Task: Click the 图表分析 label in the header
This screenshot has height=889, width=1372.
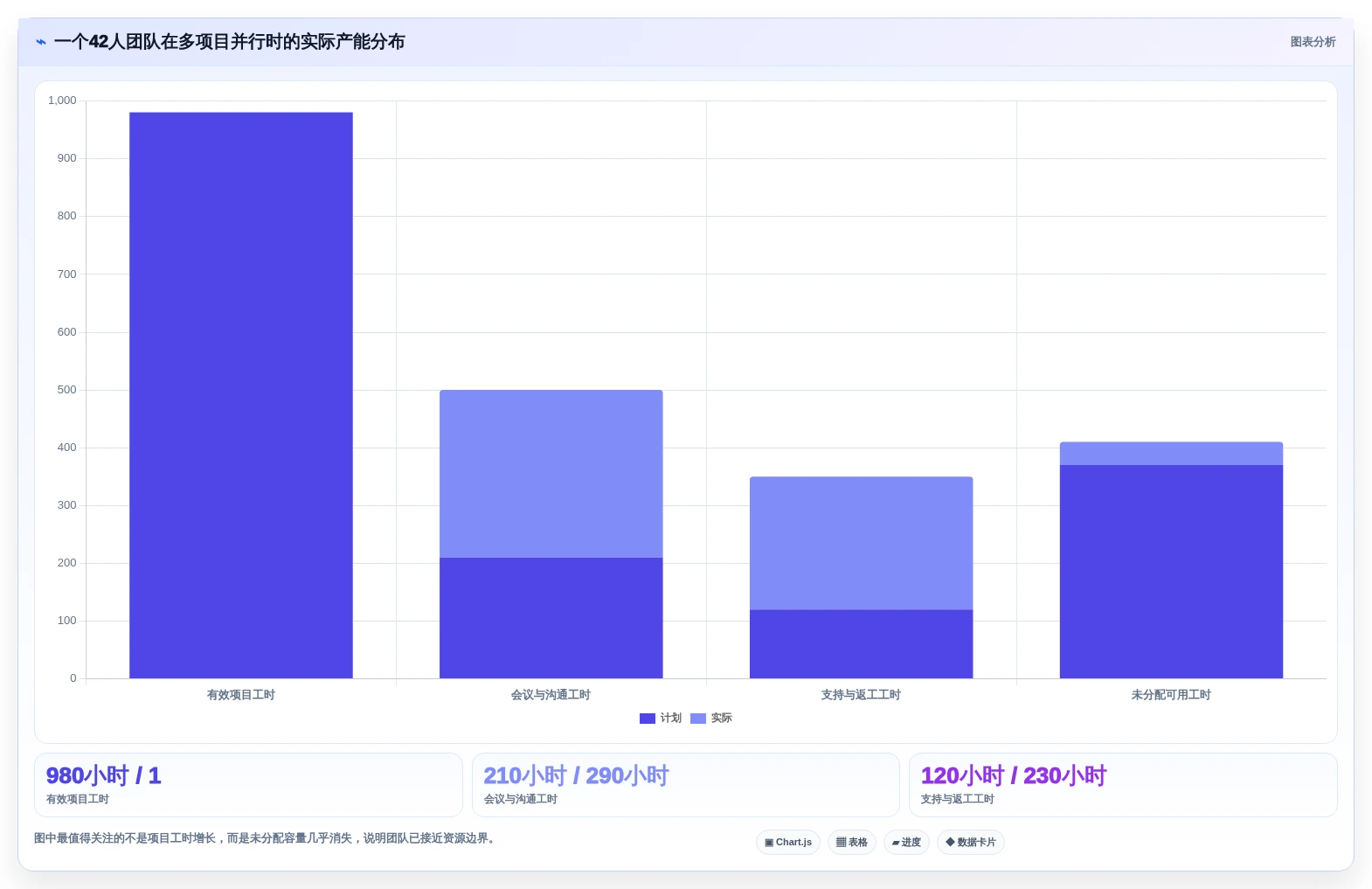Action: 1313,42
